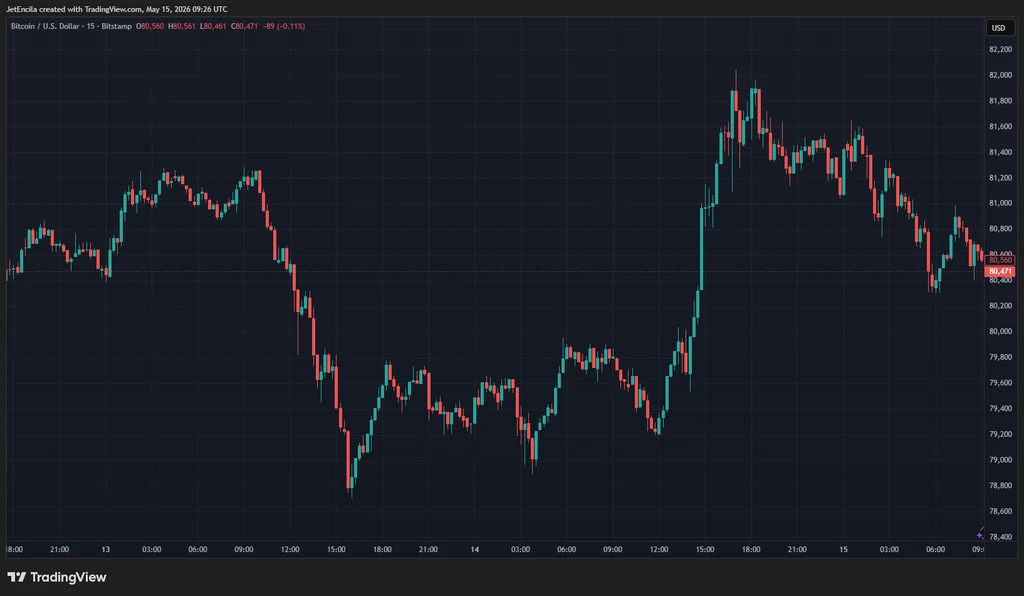Screen dimensions: 1024x596
Task: Click the TradingView.com text in the header caption
Action: (x=113, y=9)
